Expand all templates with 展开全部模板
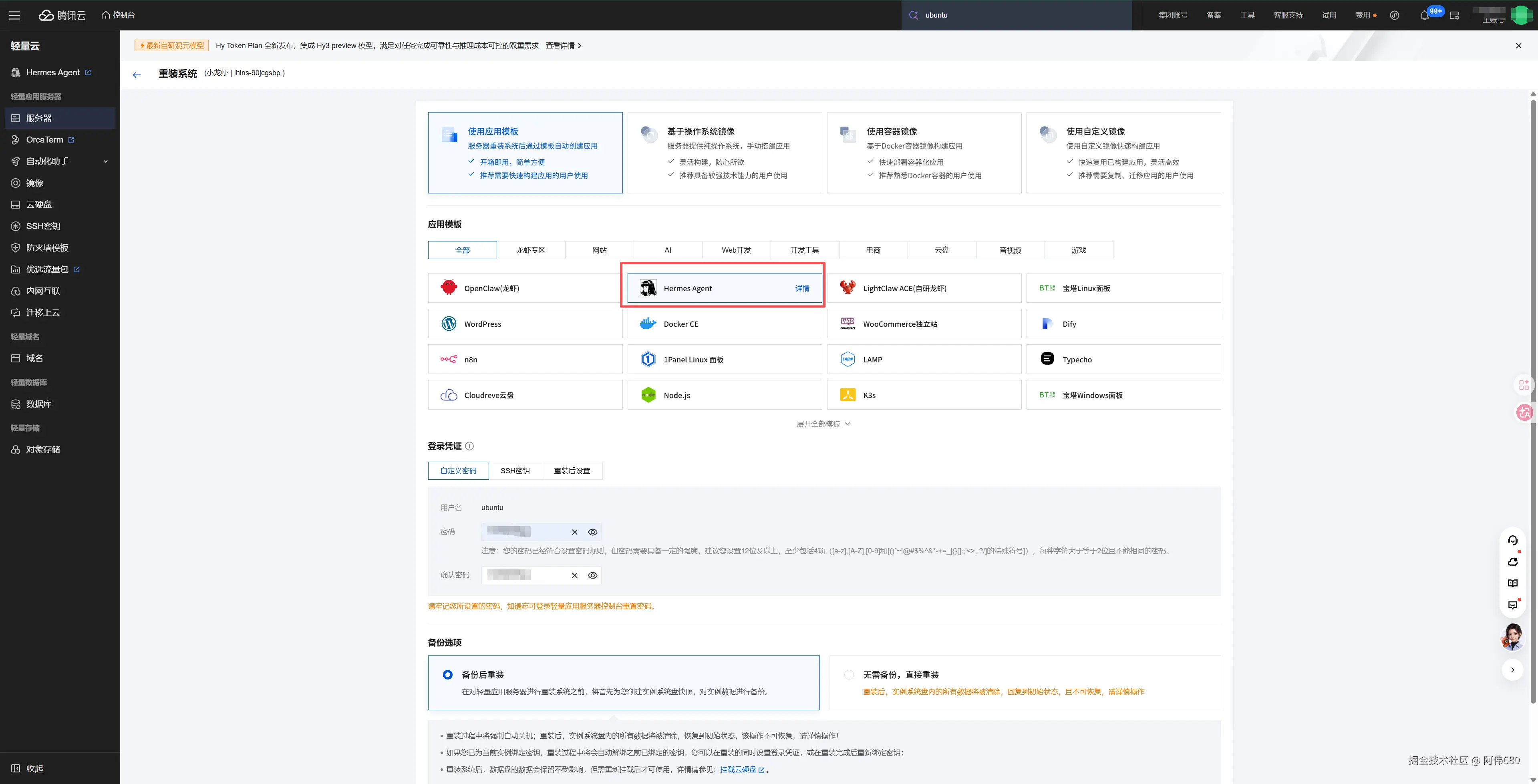Image resolution: width=1538 pixels, height=784 pixels. [x=823, y=424]
